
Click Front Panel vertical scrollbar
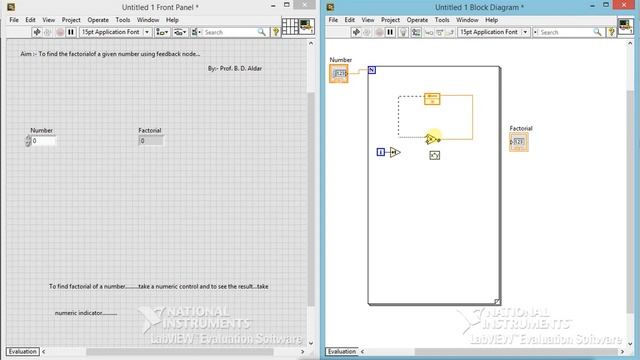coord(311,200)
